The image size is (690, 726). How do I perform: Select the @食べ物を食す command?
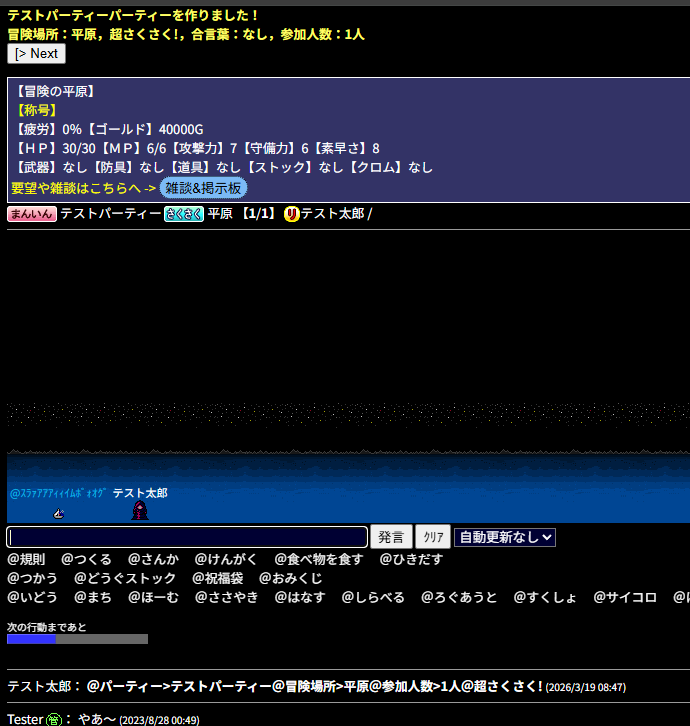319,559
